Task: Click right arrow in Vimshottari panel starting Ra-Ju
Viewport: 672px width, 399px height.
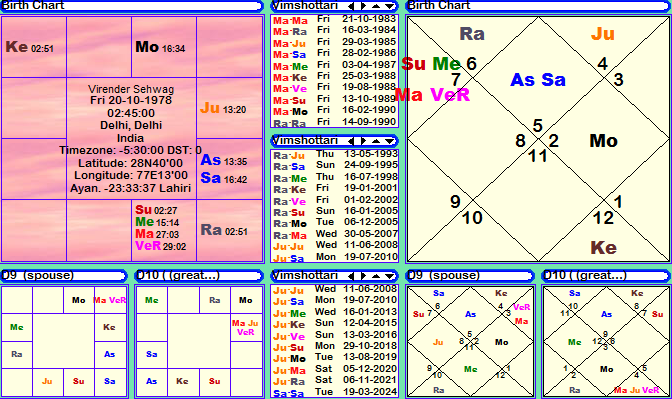Action: (x=363, y=141)
